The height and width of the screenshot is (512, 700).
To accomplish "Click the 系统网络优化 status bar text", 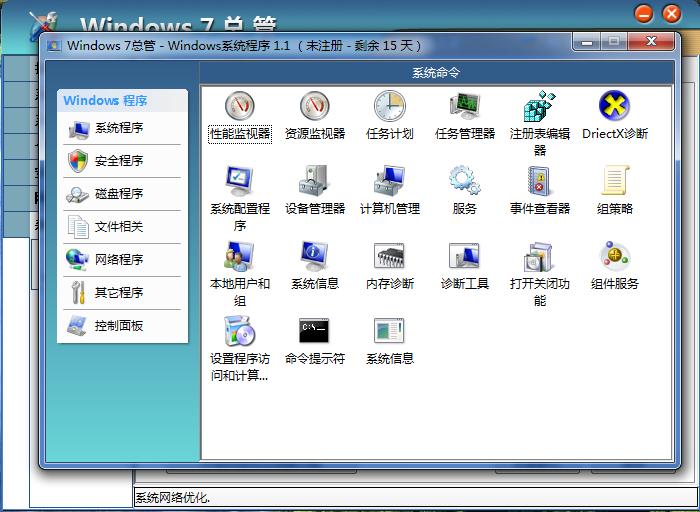I will coord(173,498).
